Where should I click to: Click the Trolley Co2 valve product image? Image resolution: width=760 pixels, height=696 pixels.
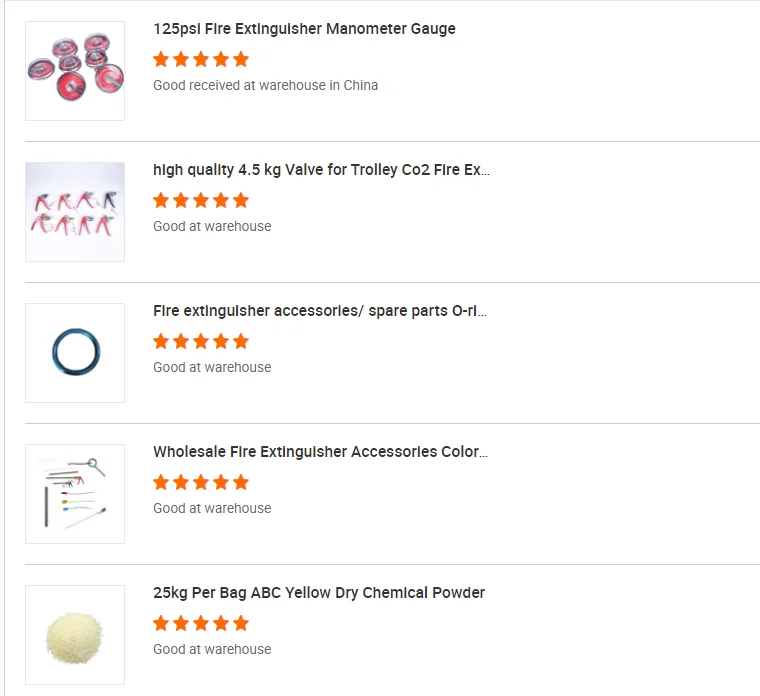point(75,212)
